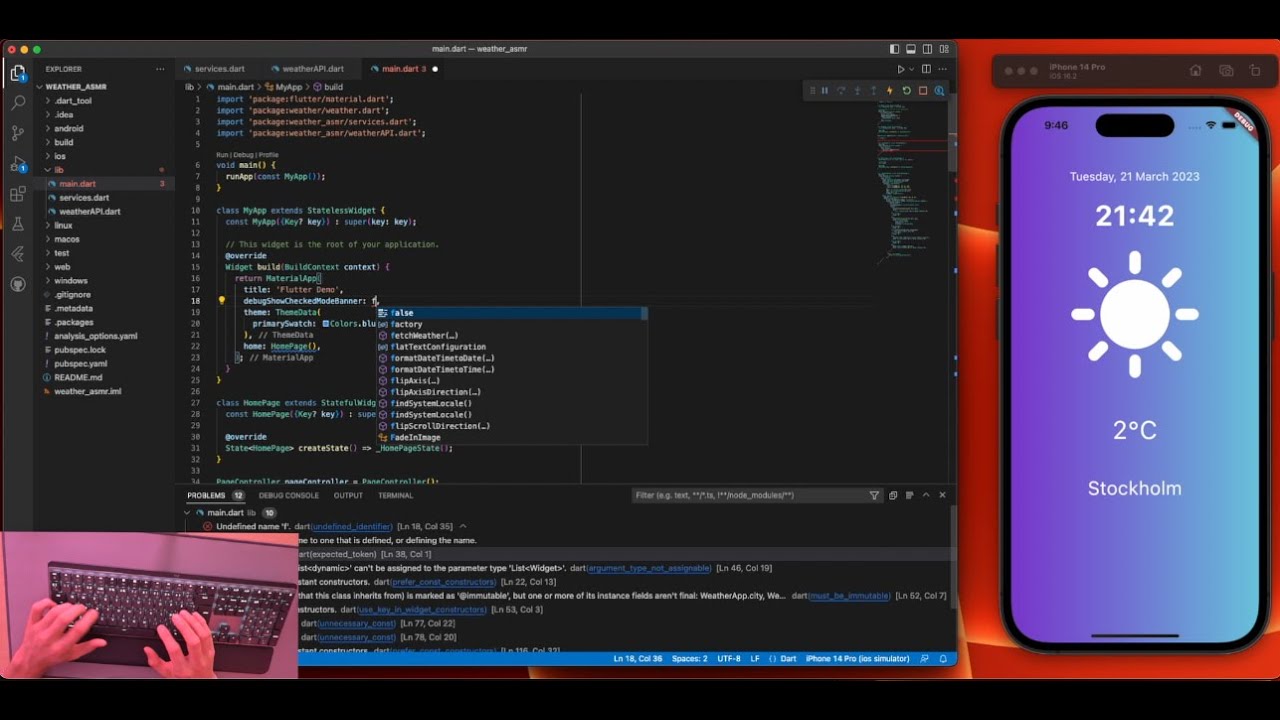The height and width of the screenshot is (720, 1280).
Task: Click the Step Over debug button
Action: pyautogui.click(x=841, y=91)
